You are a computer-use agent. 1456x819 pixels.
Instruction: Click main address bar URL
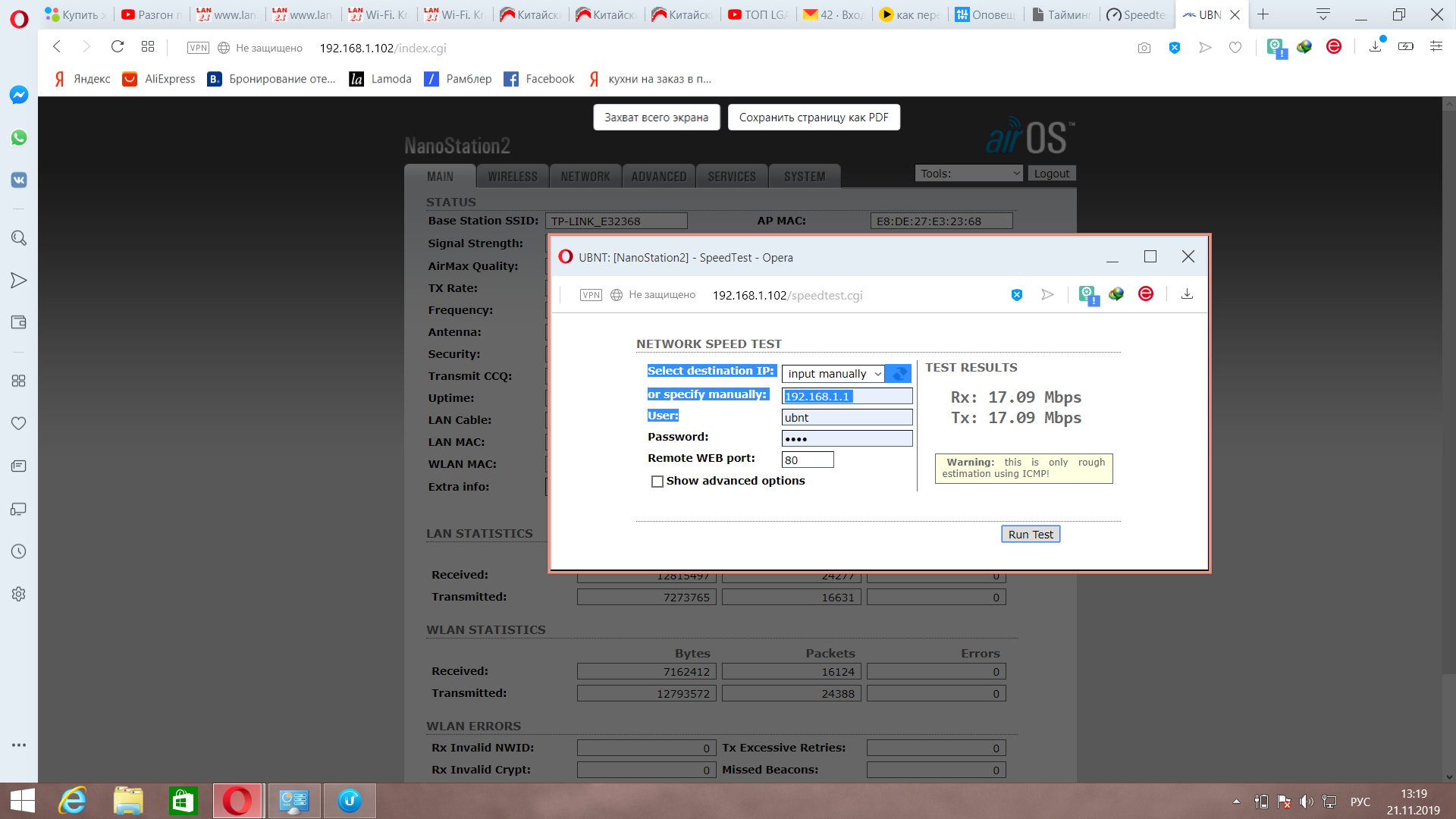(383, 48)
